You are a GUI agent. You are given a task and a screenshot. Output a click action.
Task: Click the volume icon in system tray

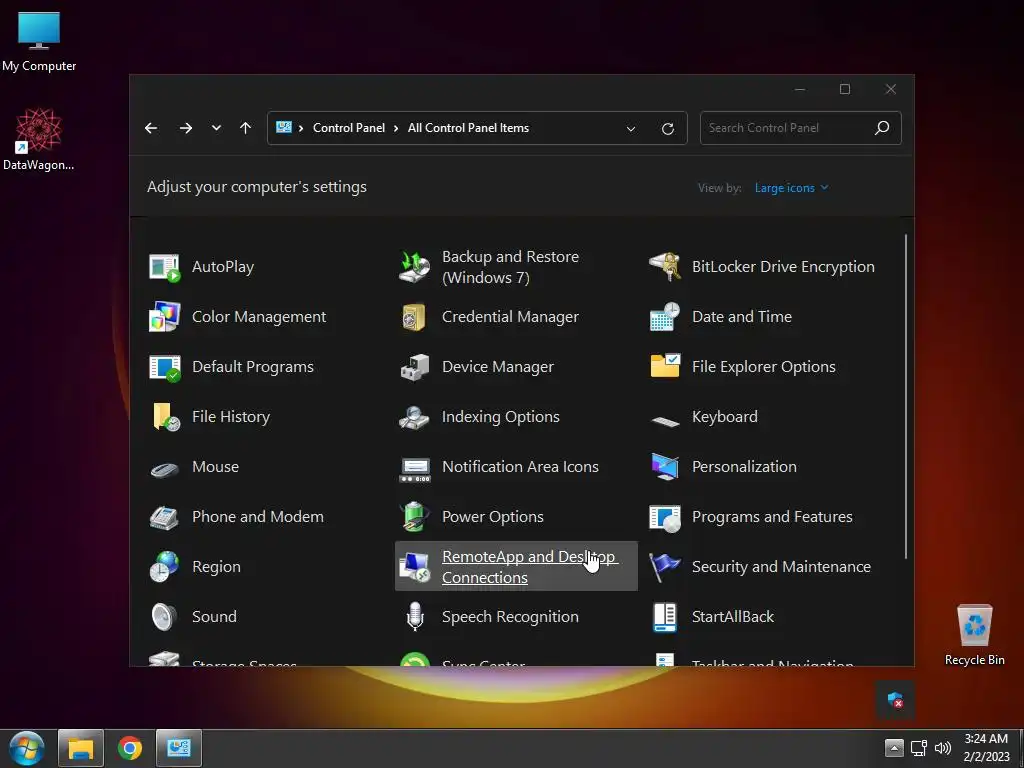[x=942, y=748]
